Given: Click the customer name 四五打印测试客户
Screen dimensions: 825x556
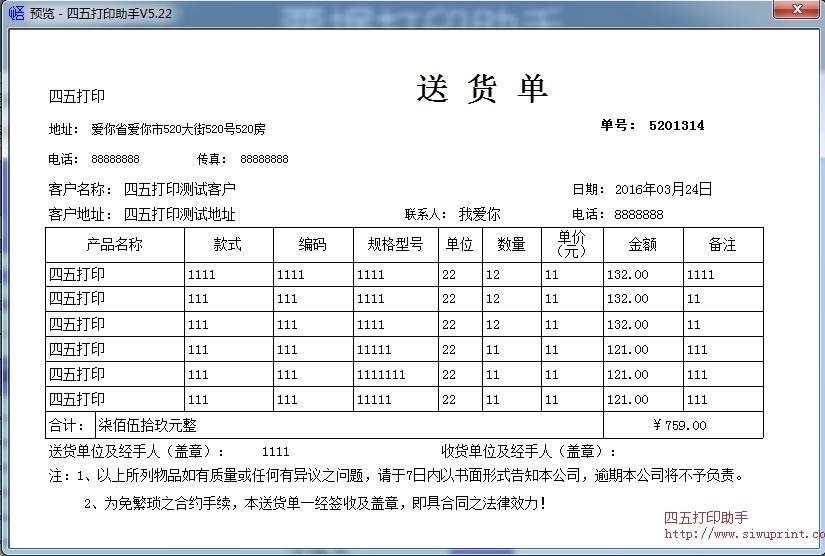Looking at the screenshot, I should point(179,189).
